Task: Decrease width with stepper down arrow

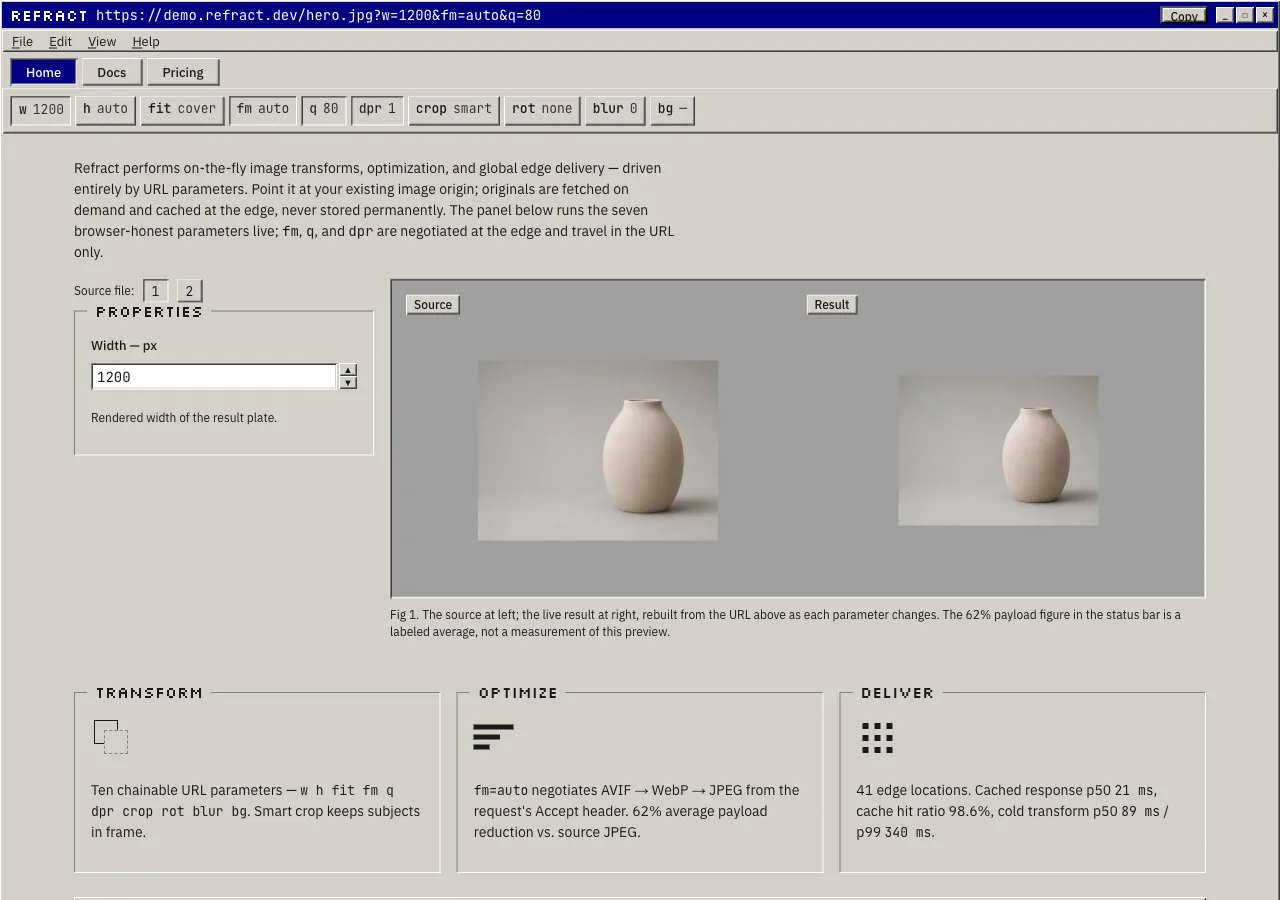Action: [348, 383]
